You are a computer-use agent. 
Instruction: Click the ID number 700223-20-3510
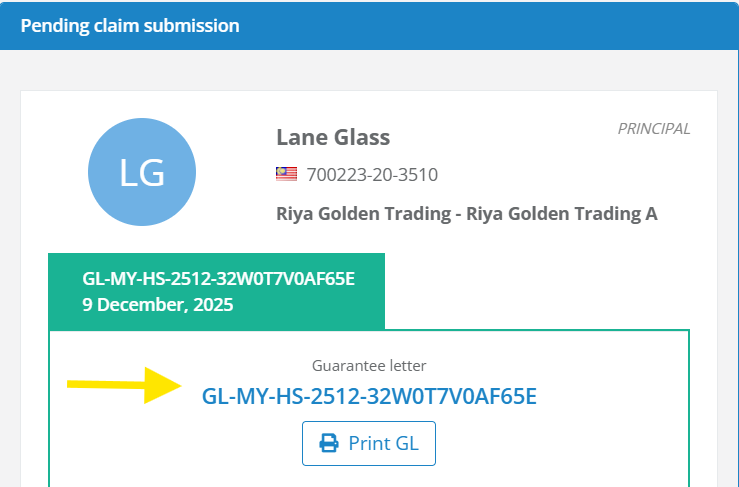click(372, 175)
